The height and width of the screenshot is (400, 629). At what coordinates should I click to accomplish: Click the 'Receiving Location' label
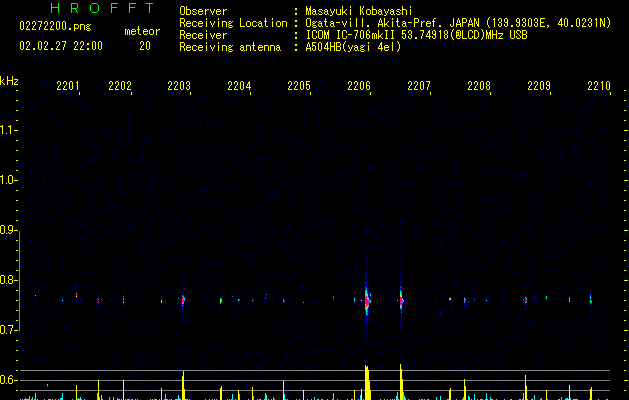tap(233, 23)
